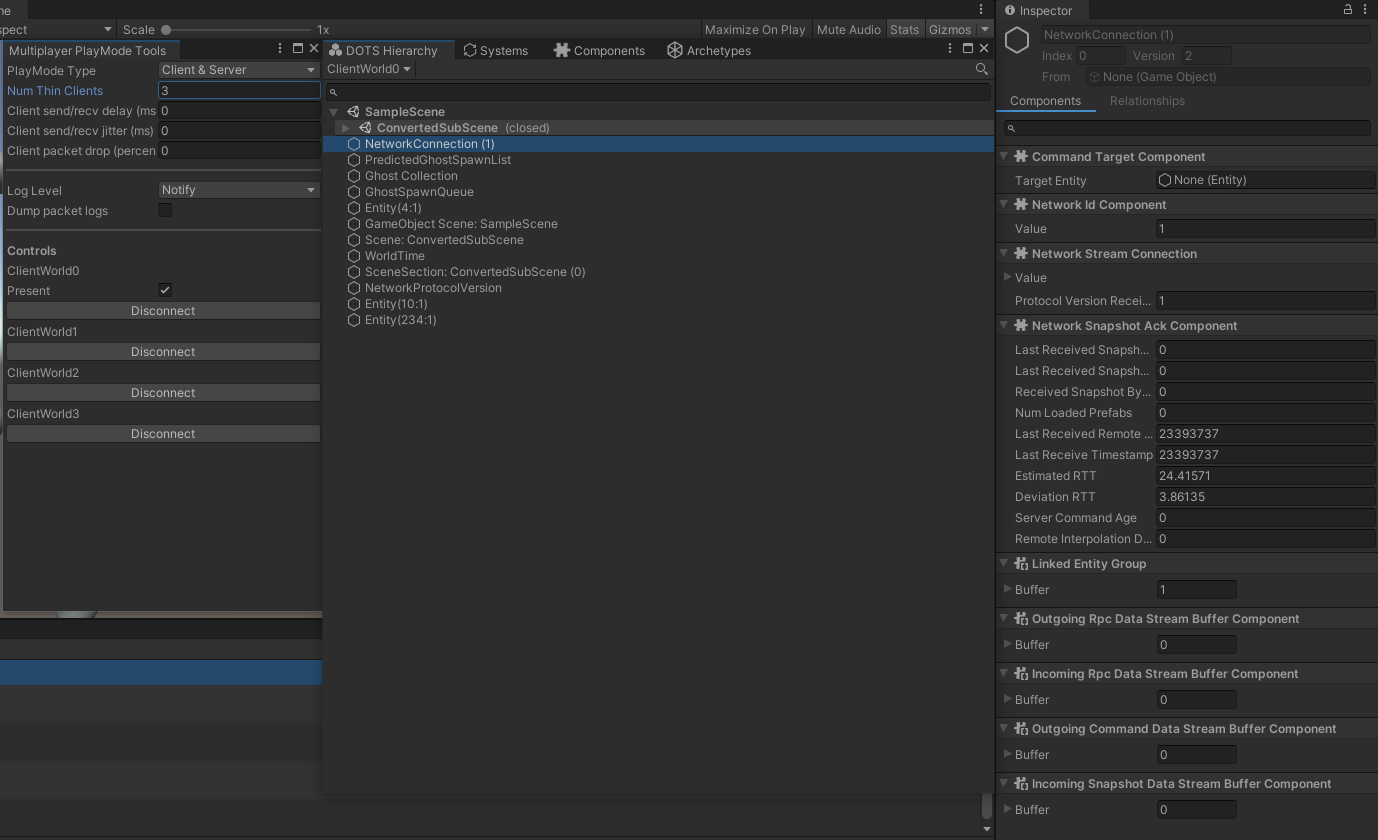Open the Relationships tab in Inspector
Screen dimensions: 1378x840
pyautogui.click(x=1147, y=101)
